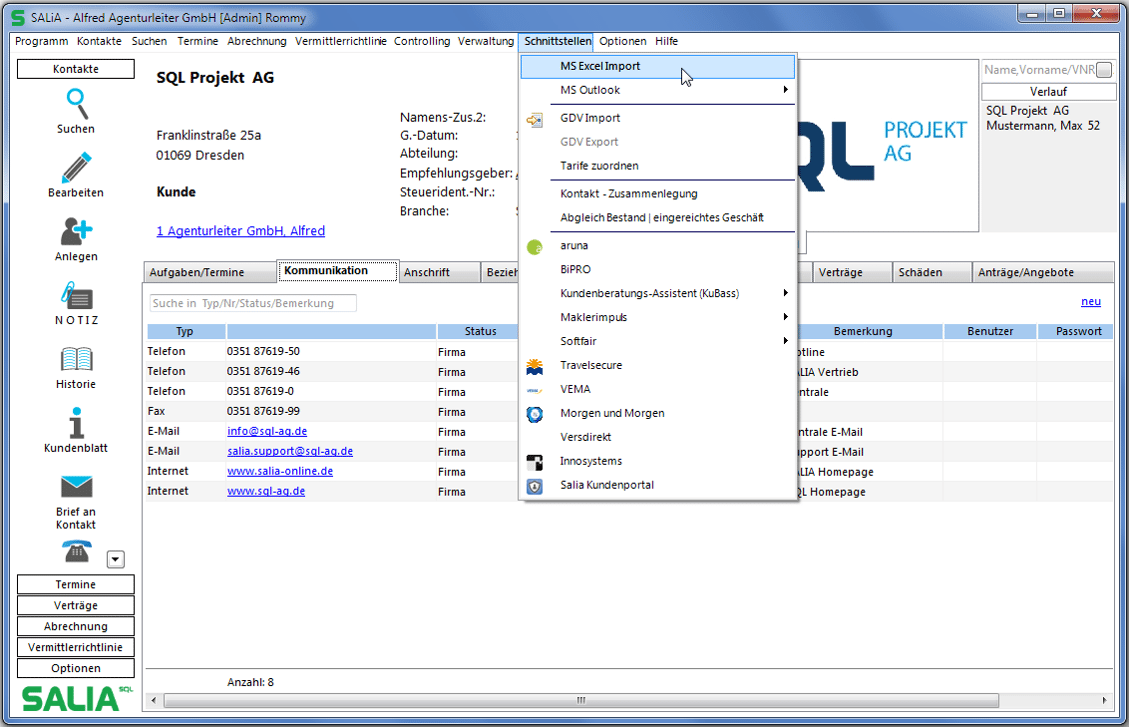This screenshot has width=1129, height=727.
Task: Click the Passwort column header
Action: (x=1078, y=331)
